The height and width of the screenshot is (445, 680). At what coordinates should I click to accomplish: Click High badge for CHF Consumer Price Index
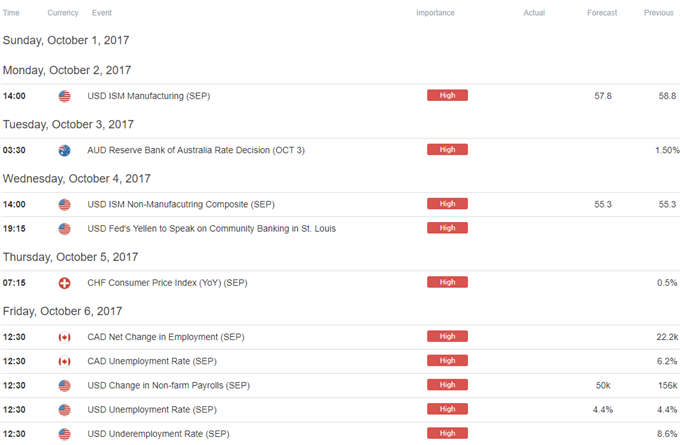(447, 282)
